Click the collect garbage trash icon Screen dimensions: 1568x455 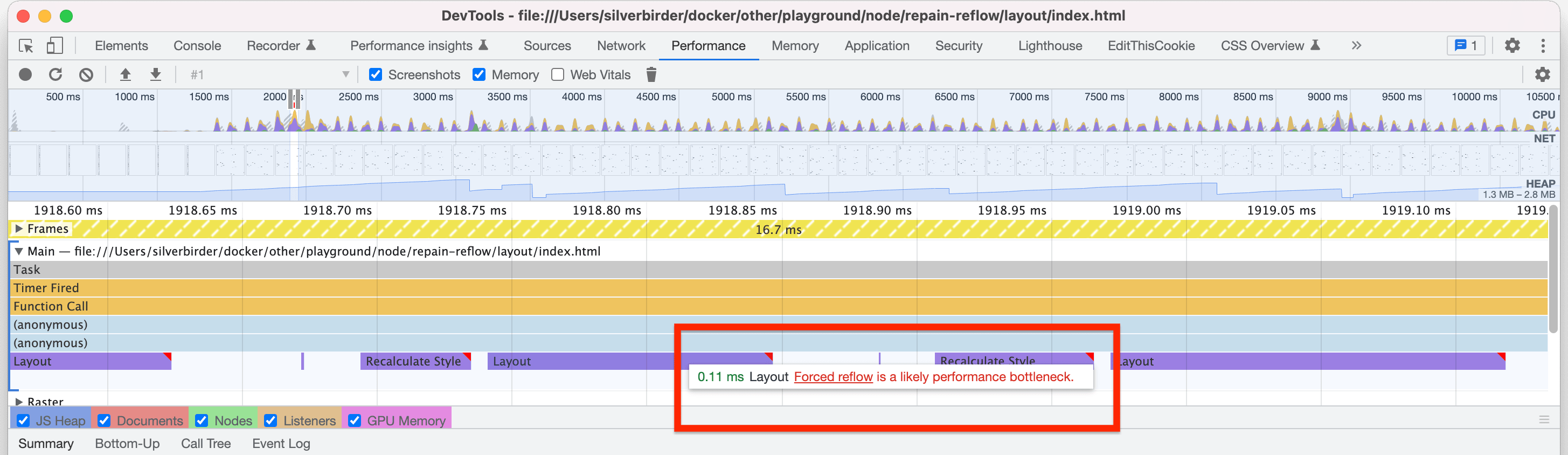pyautogui.click(x=651, y=75)
